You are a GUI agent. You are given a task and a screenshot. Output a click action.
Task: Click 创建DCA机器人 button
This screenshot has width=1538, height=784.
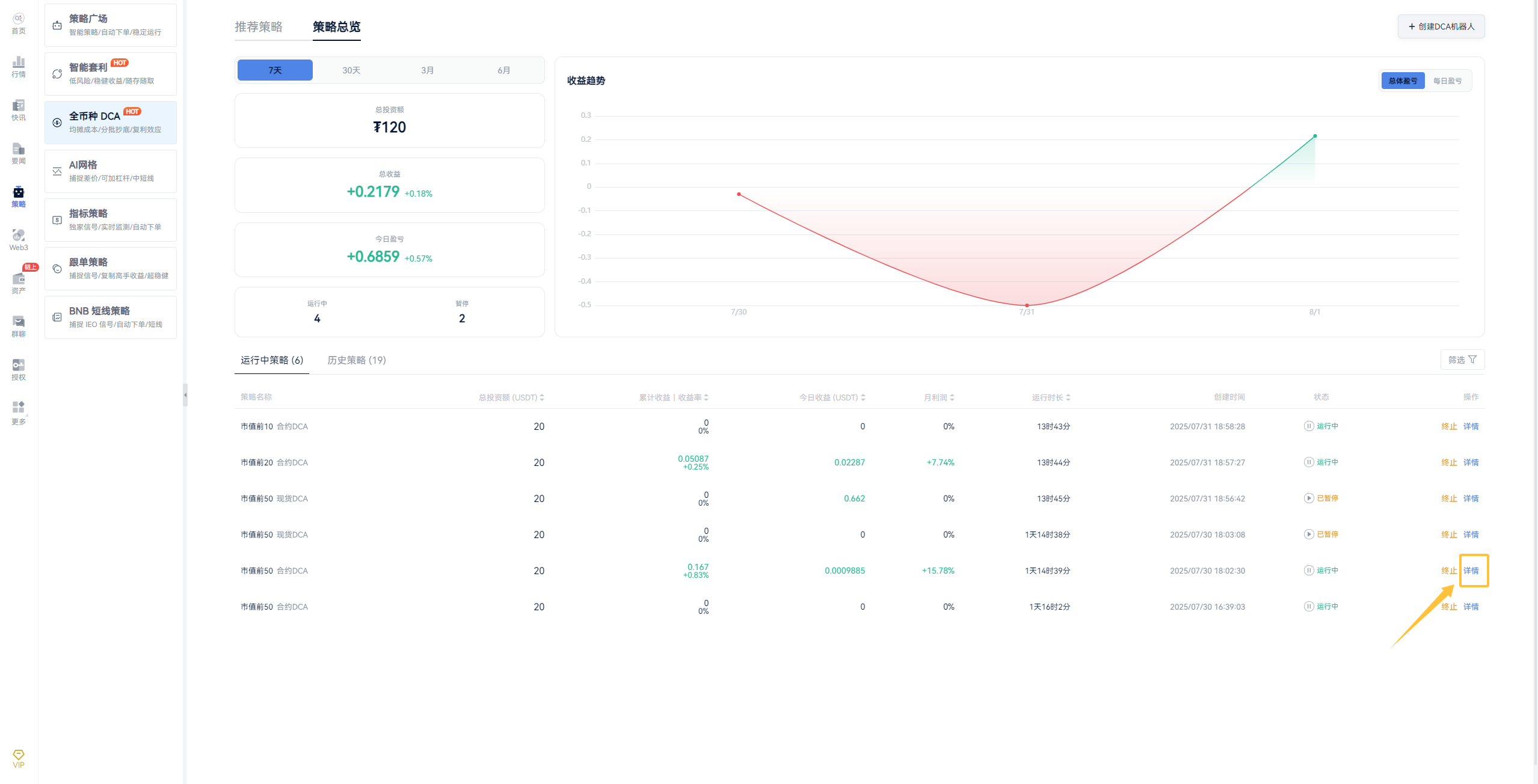[x=1441, y=26]
